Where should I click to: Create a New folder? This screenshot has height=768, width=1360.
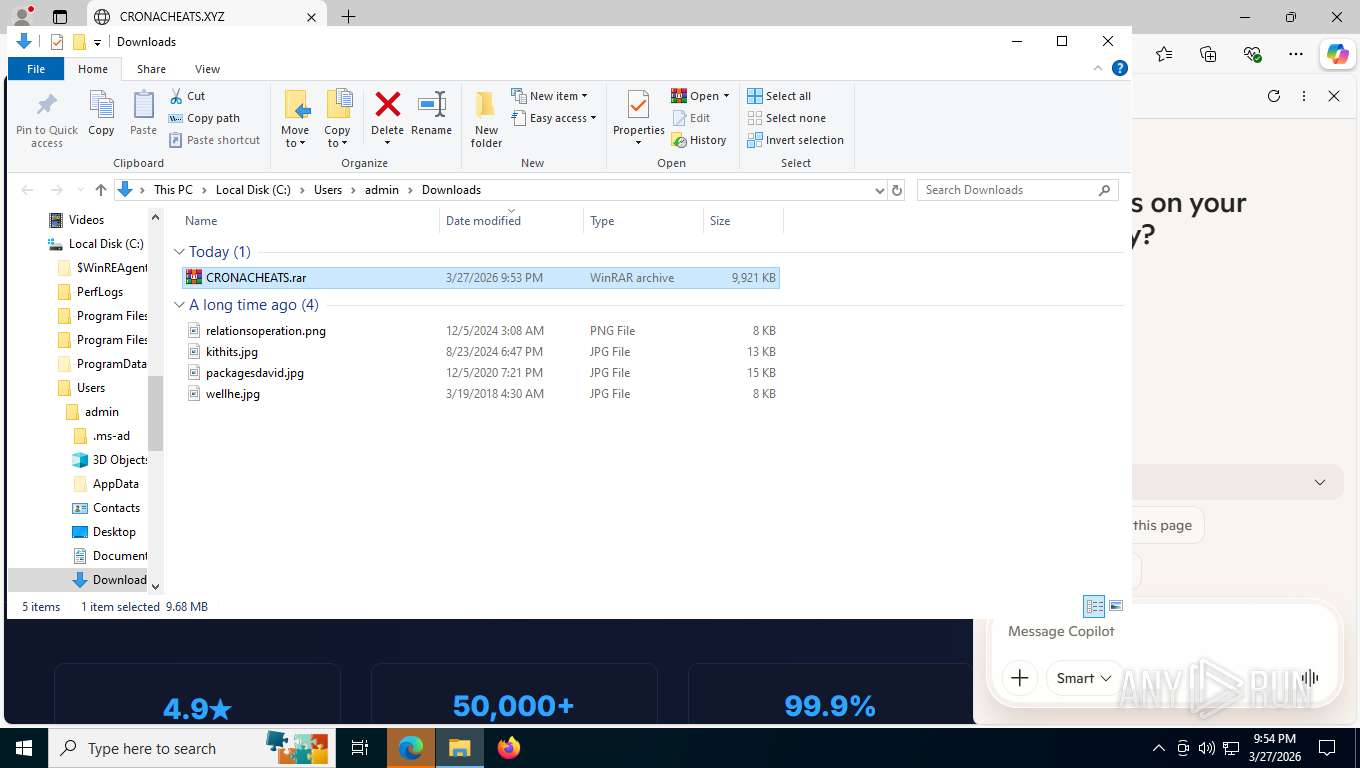(486, 119)
